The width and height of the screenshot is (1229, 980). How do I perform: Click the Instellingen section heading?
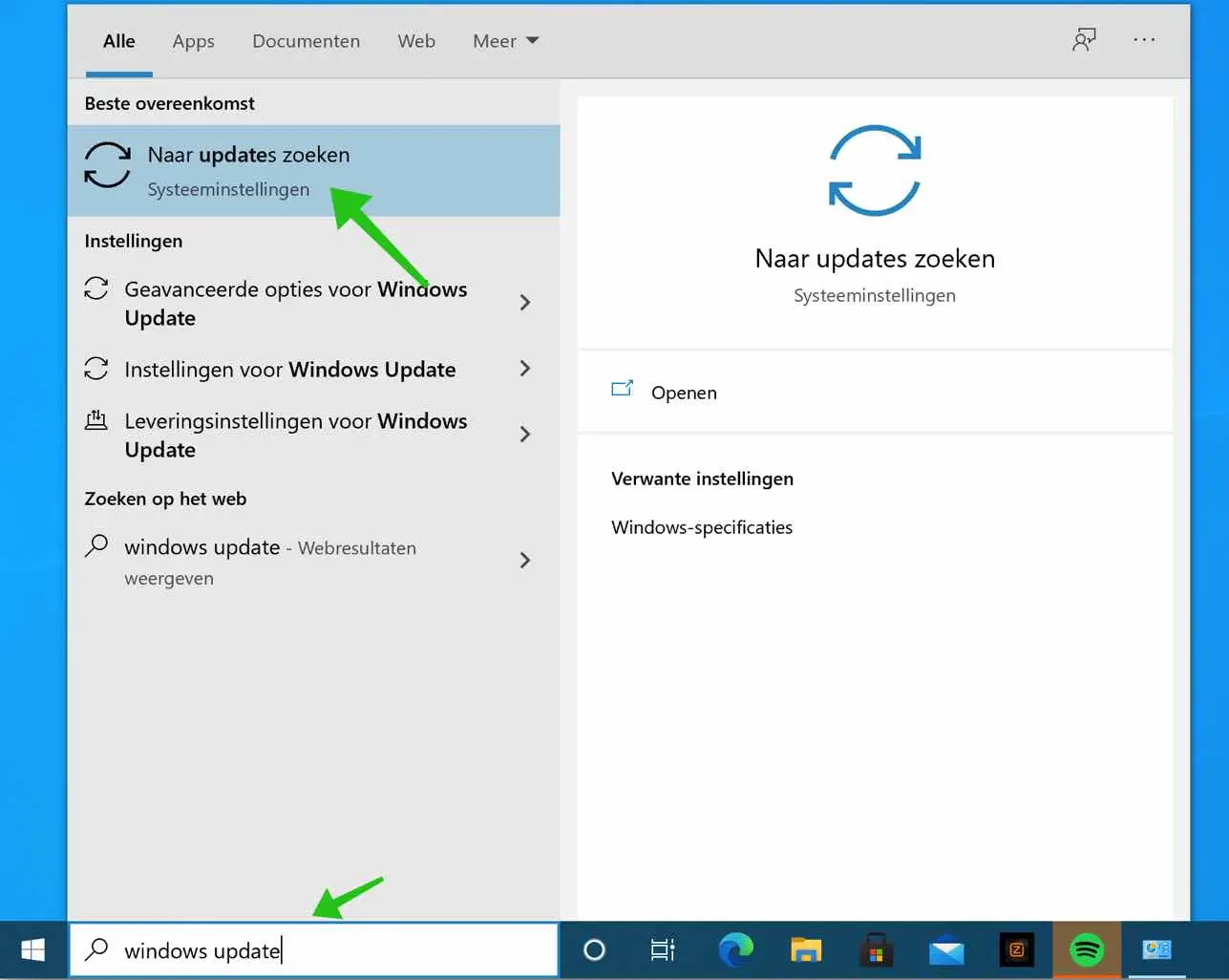click(x=134, y=241)
